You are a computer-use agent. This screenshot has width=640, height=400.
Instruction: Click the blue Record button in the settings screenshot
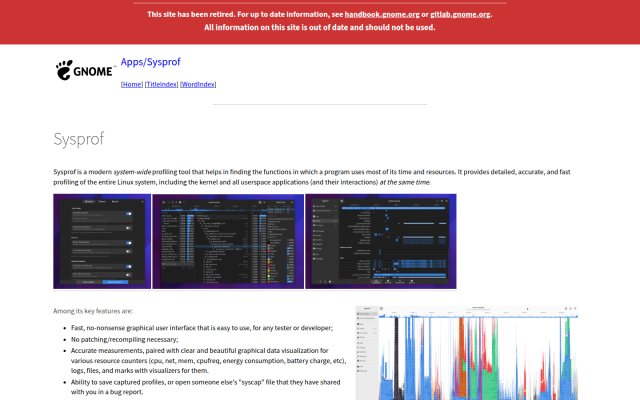click(x=115, y=282)
